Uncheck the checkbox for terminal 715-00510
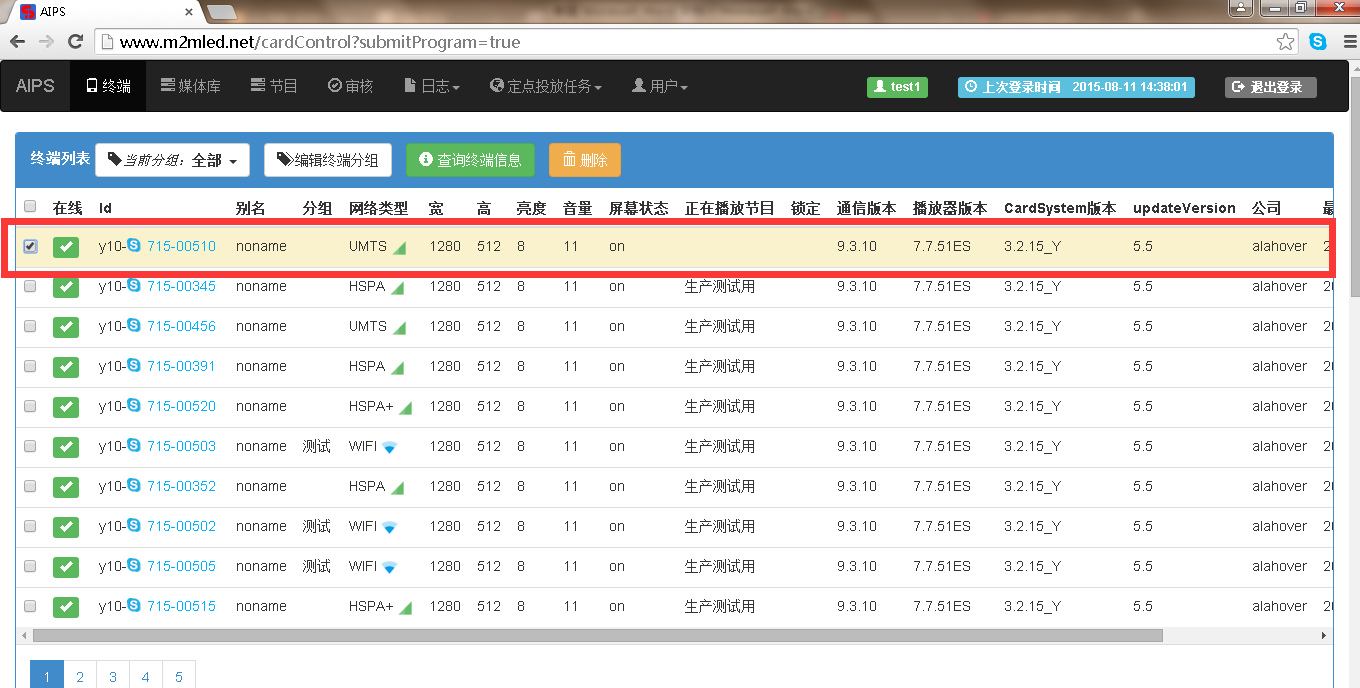This screenshot has width=1360, height=688. [x=30, y=246]
